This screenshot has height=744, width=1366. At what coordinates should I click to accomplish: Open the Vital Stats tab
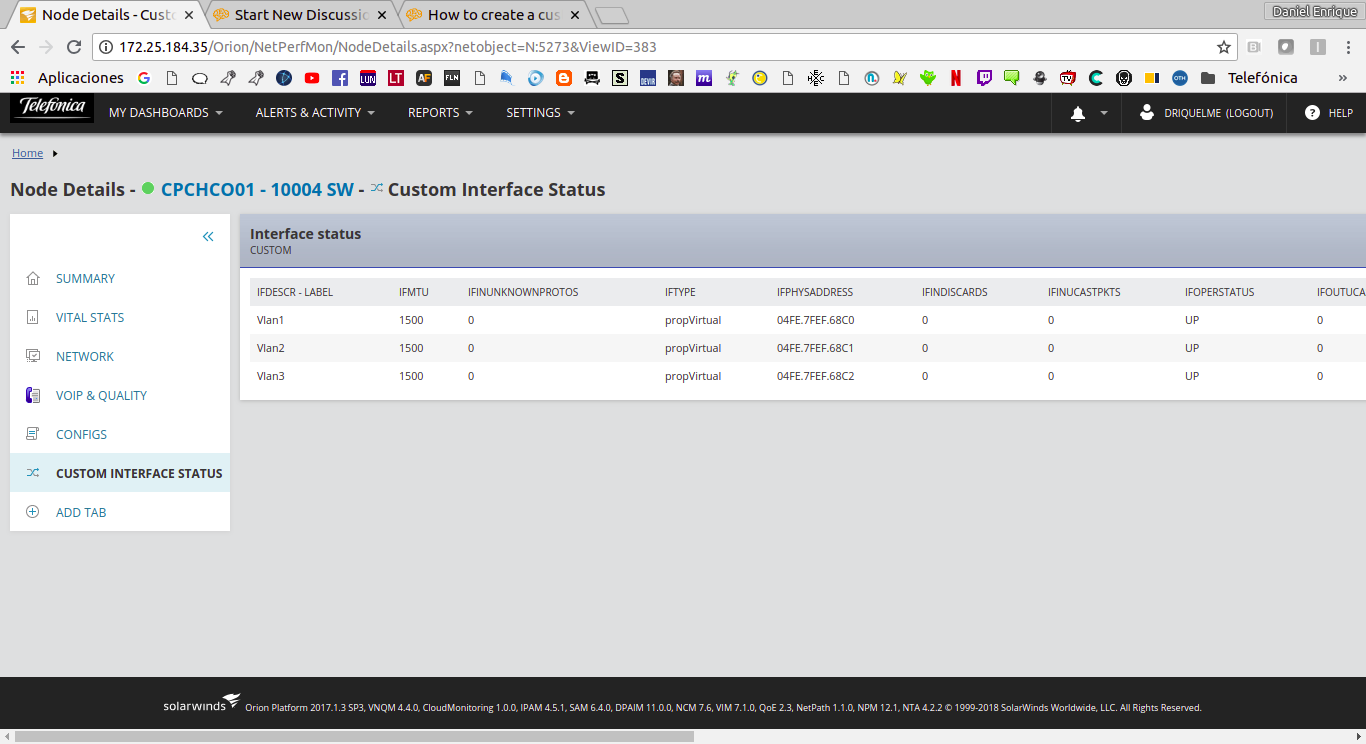90,317
